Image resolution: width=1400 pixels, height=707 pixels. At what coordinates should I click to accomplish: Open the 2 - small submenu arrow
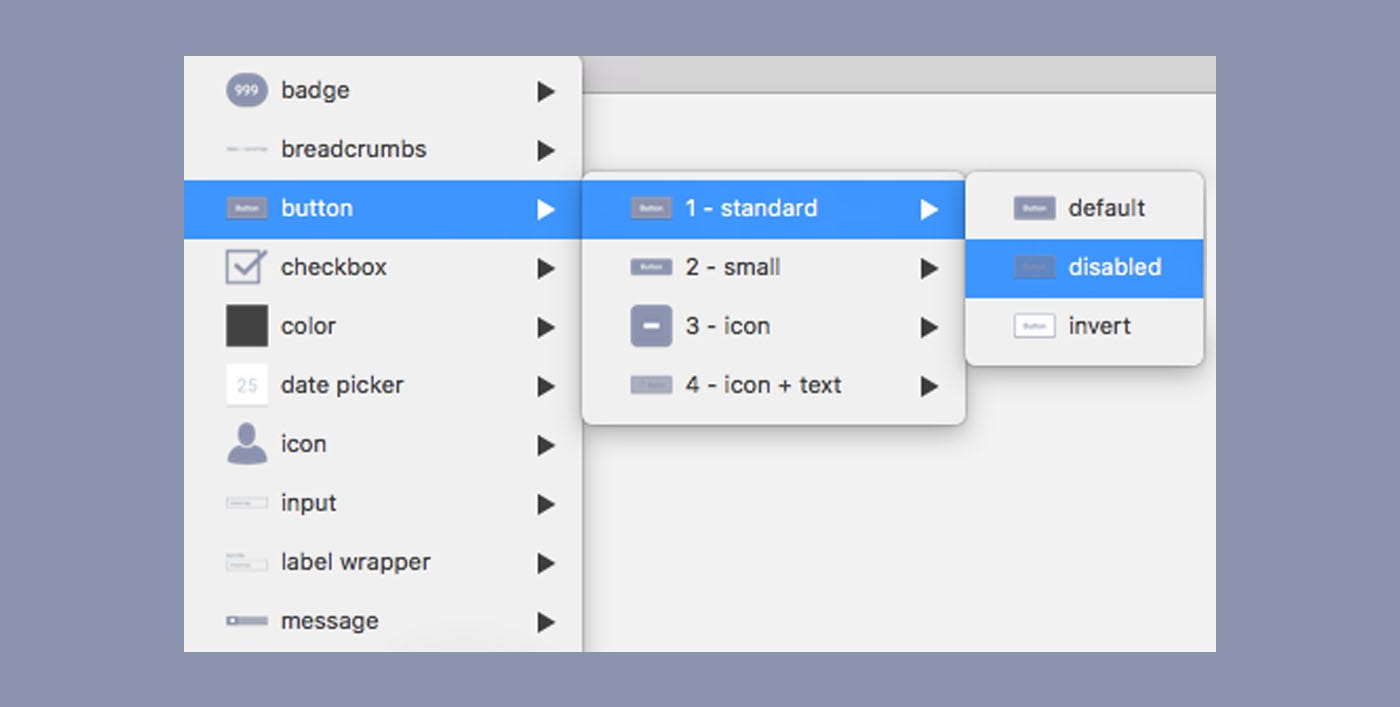click(930, 267)
